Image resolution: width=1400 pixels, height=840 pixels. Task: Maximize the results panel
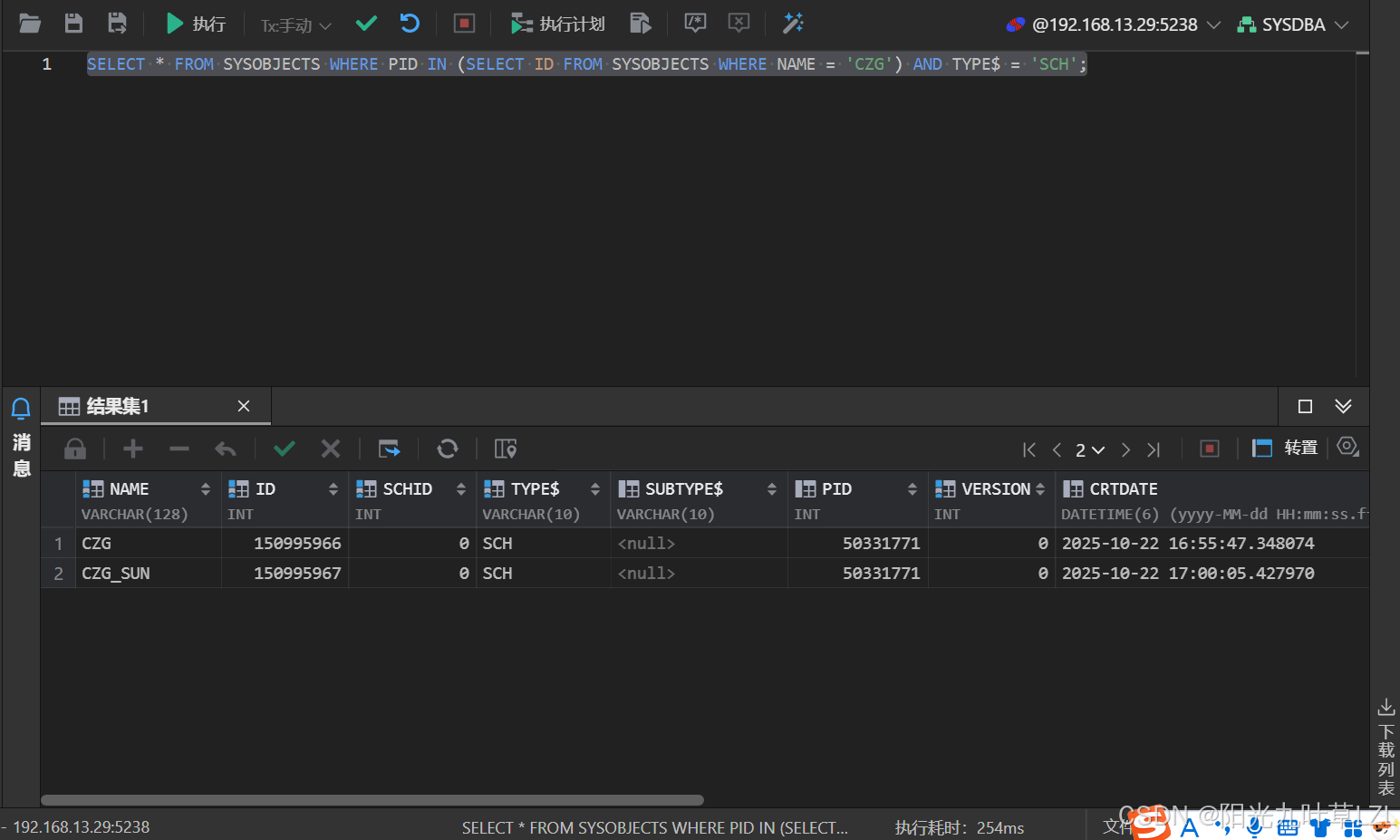click(x=1305, y=406)
